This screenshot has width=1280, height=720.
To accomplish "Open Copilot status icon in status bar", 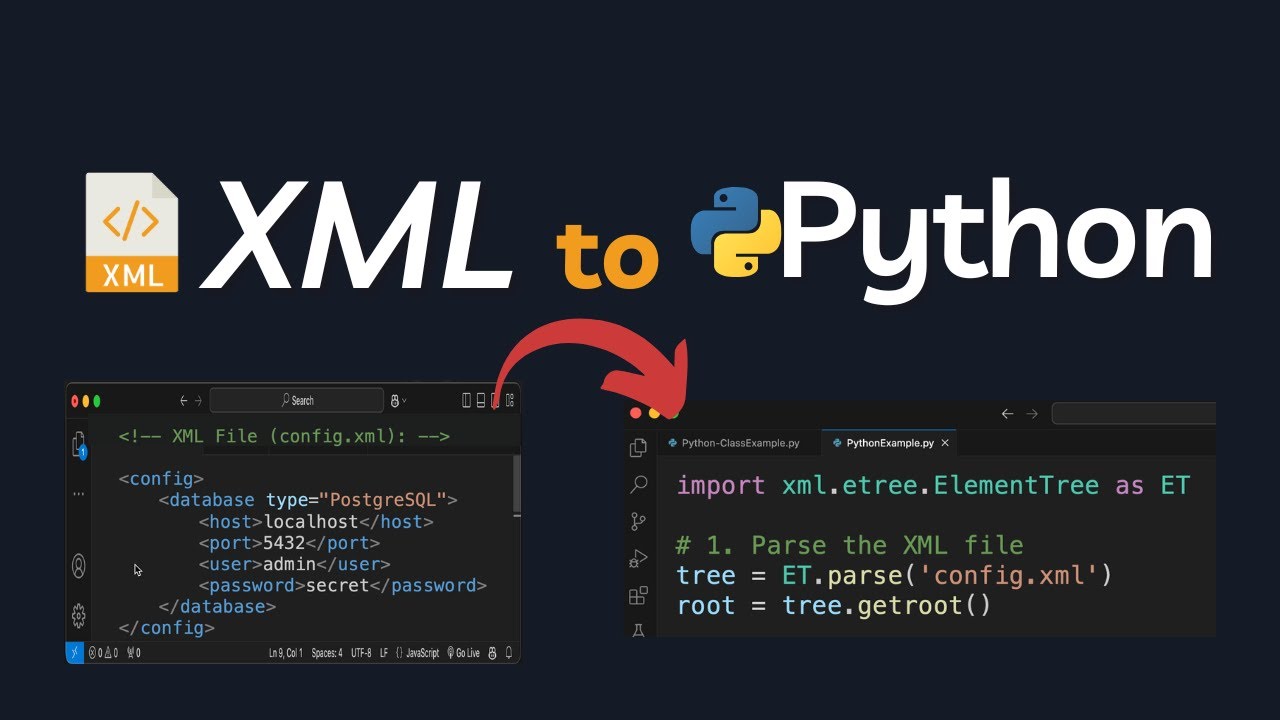I will (493, 653).
